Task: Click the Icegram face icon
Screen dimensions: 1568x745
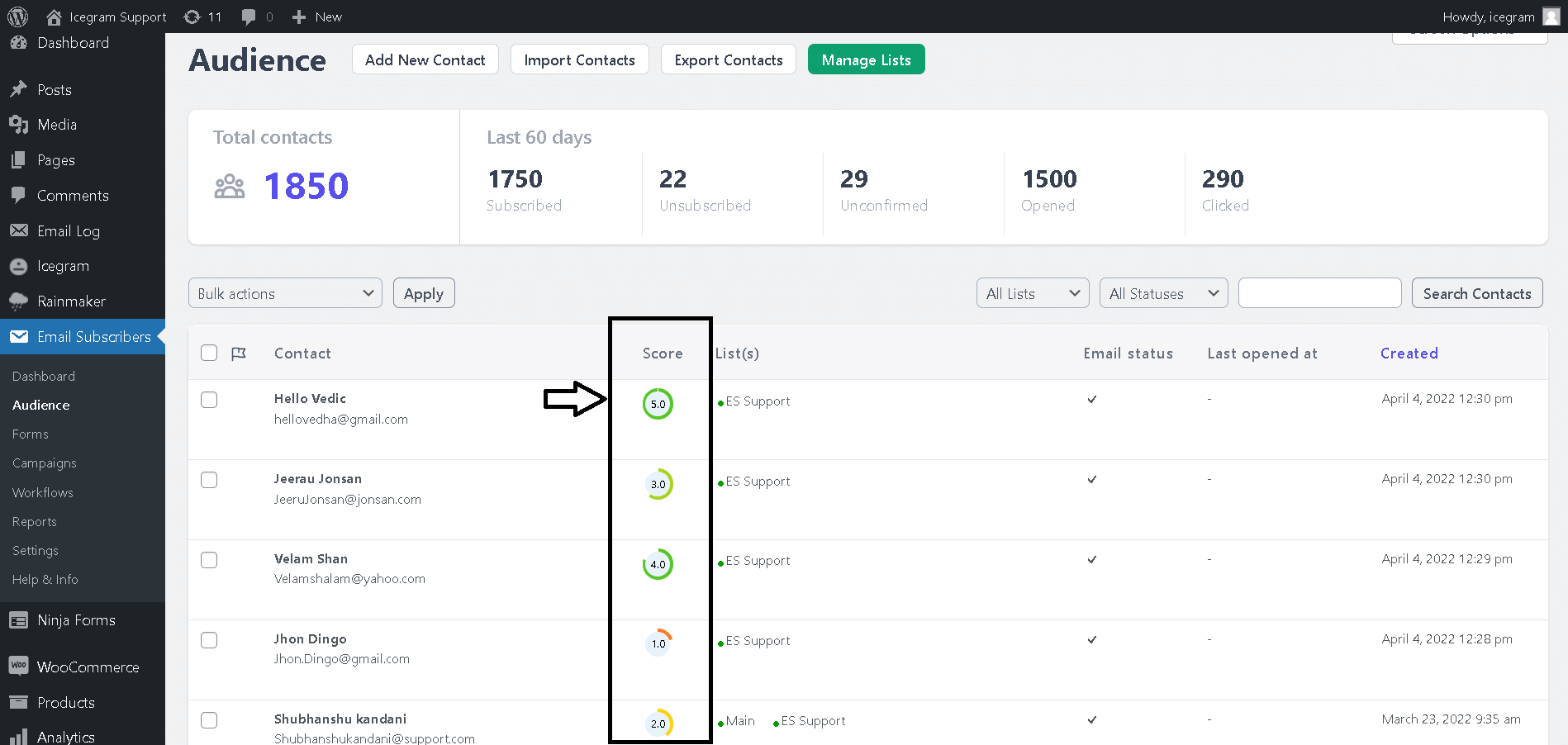Action: tap(18, 266)
